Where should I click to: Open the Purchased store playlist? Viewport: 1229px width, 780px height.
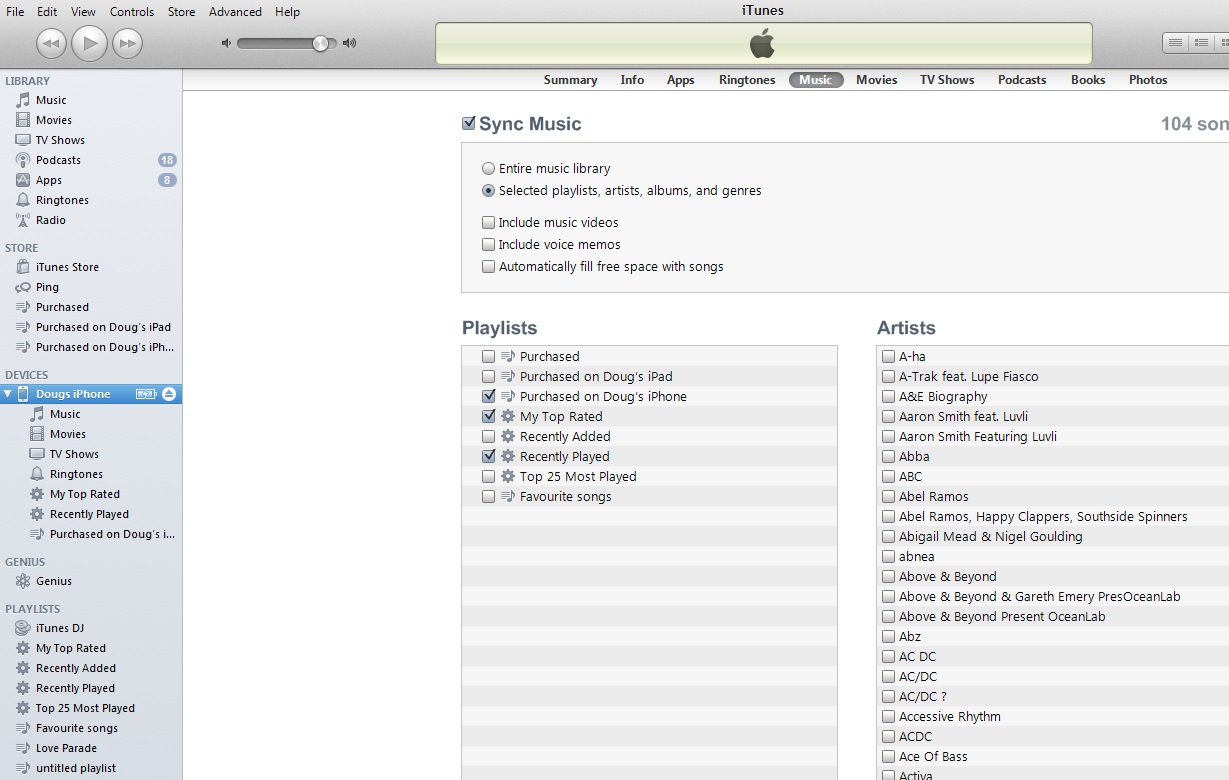[x=62, y=307]
